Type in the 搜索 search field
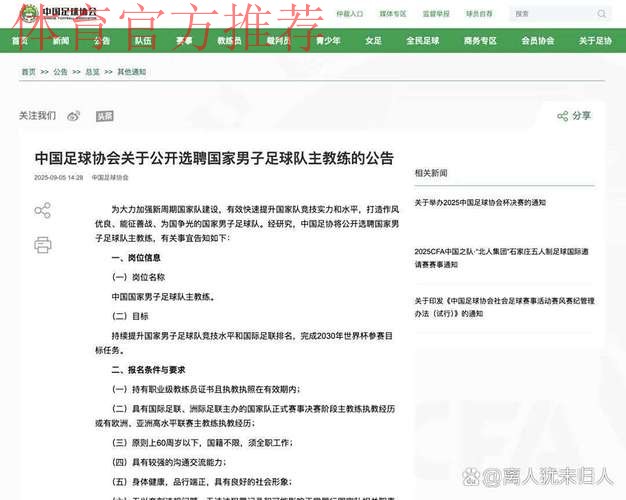Screen dimensions: 626x500 550,14
